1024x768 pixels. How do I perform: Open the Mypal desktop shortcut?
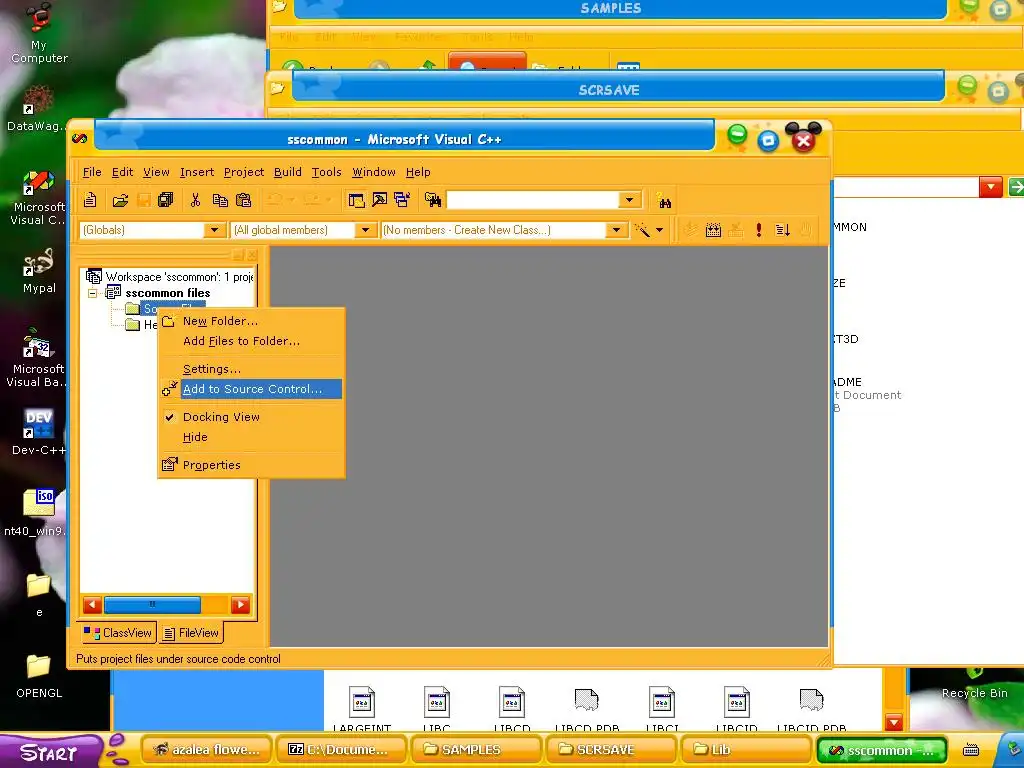39,271
